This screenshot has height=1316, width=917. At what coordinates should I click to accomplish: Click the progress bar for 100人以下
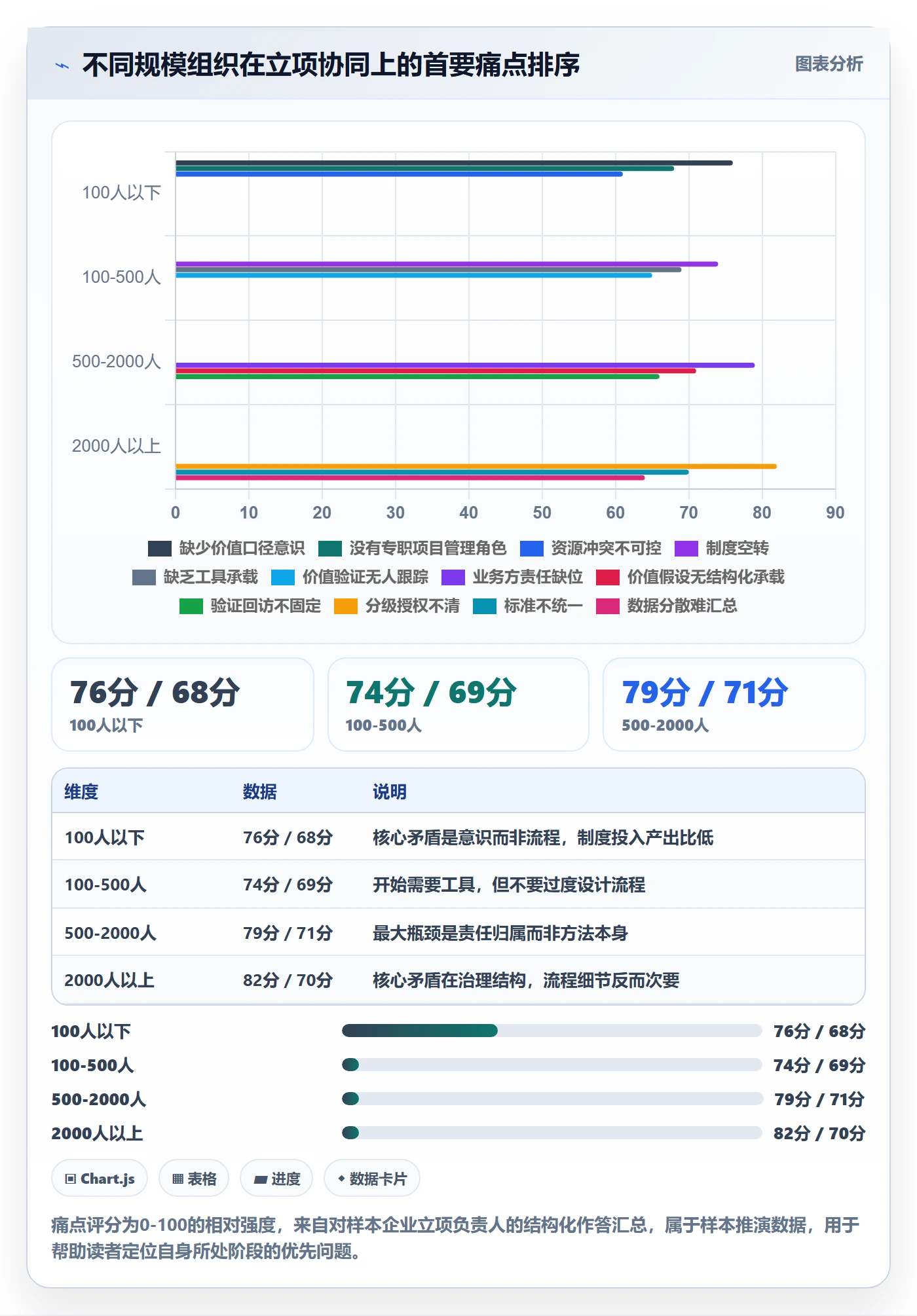[x=552, y=1031]
